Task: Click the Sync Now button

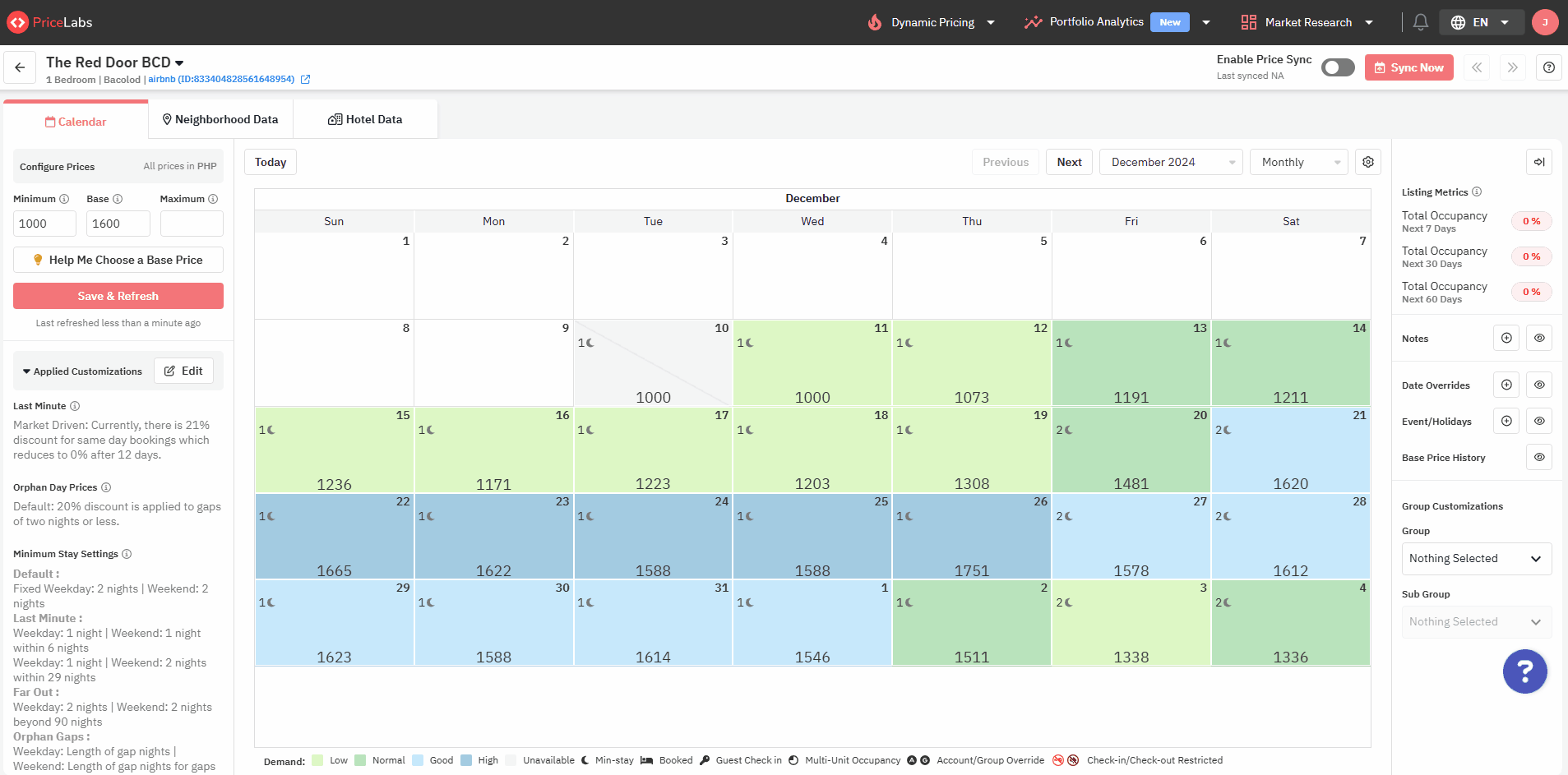Action: click(1408, 67)
